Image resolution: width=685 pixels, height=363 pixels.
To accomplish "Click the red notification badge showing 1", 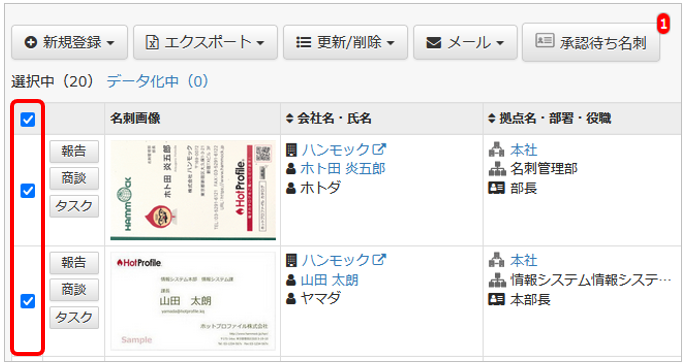I will click(x=663, y=24).
